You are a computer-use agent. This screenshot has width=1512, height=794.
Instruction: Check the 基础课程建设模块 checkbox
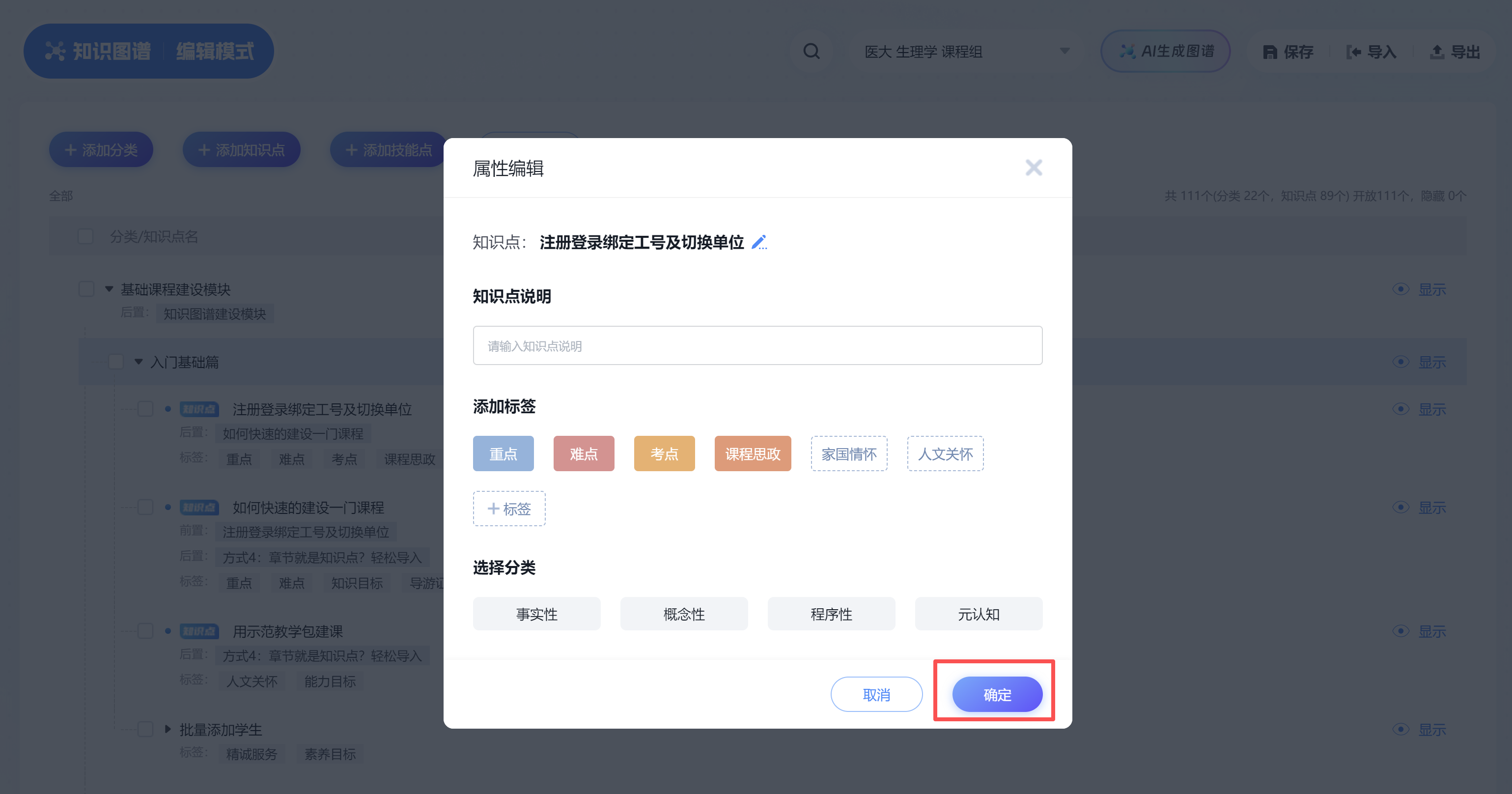86,289
